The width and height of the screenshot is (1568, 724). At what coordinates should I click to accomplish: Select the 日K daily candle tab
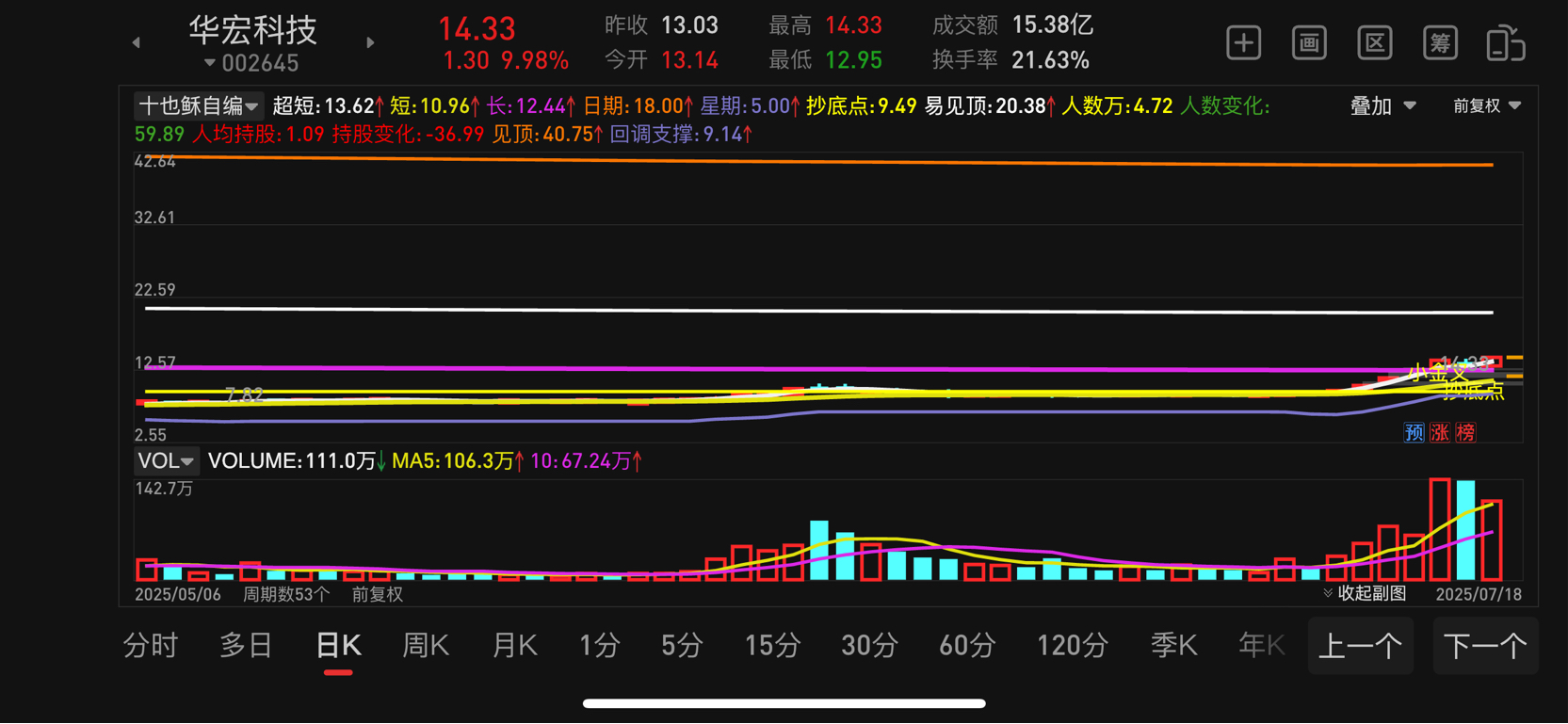pyautogui.click(x=338, y=646)
